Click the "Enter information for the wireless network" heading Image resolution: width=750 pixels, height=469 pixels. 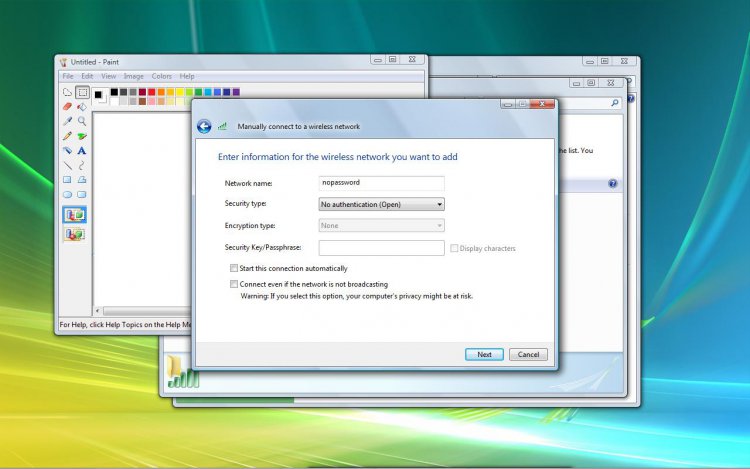tap(338, 157)
